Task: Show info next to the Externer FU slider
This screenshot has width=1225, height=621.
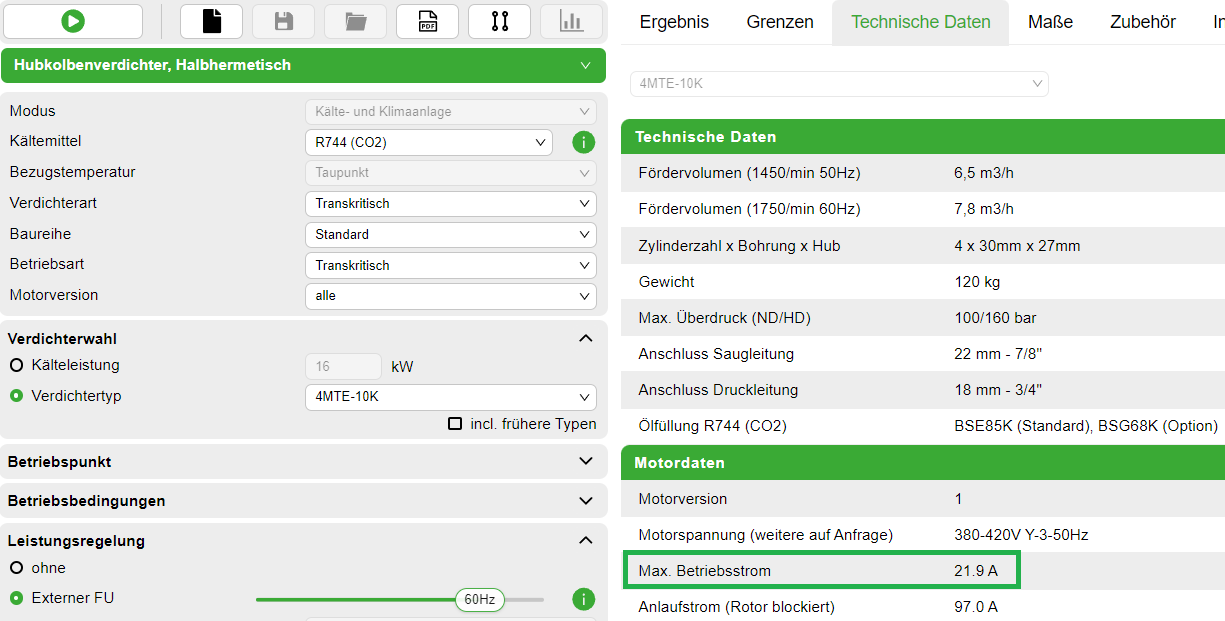Action: (583, 599)
